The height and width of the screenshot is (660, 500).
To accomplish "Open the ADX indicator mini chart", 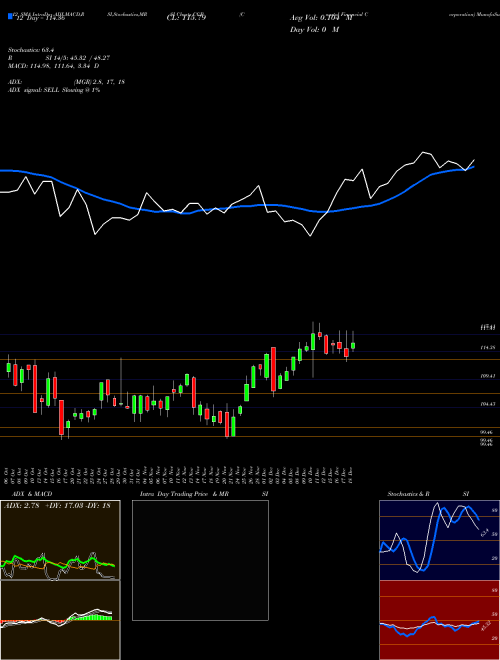I will 60,540.
